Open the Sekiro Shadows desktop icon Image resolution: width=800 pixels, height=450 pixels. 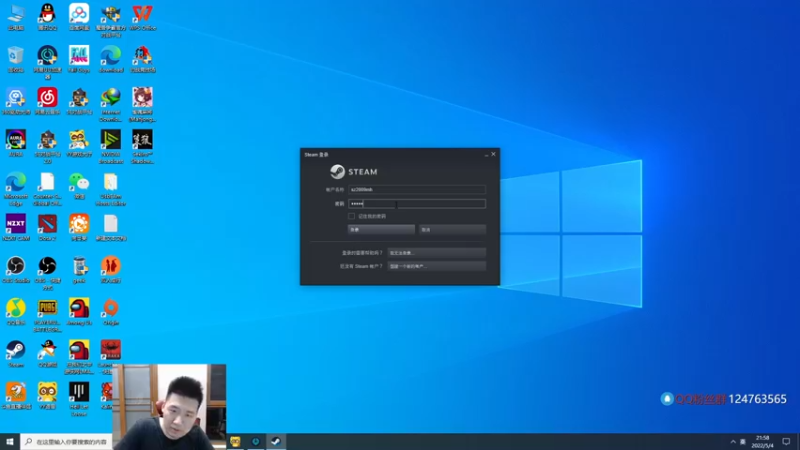[142, 146]
